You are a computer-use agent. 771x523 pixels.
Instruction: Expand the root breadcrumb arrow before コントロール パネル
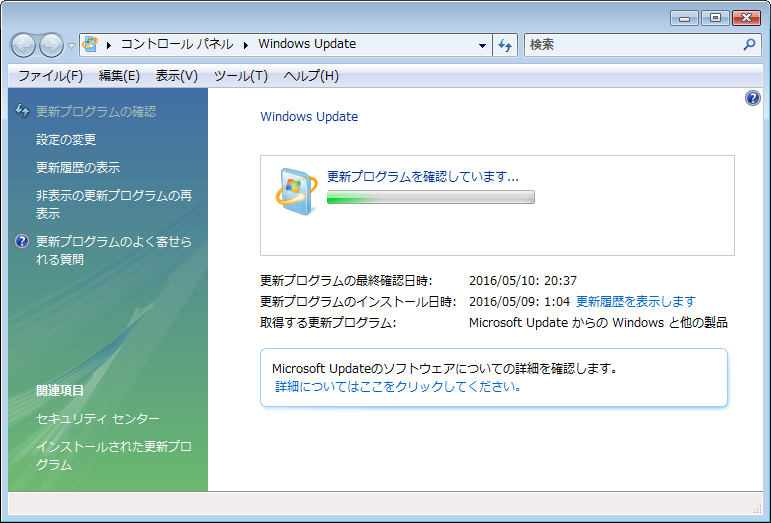109,45
